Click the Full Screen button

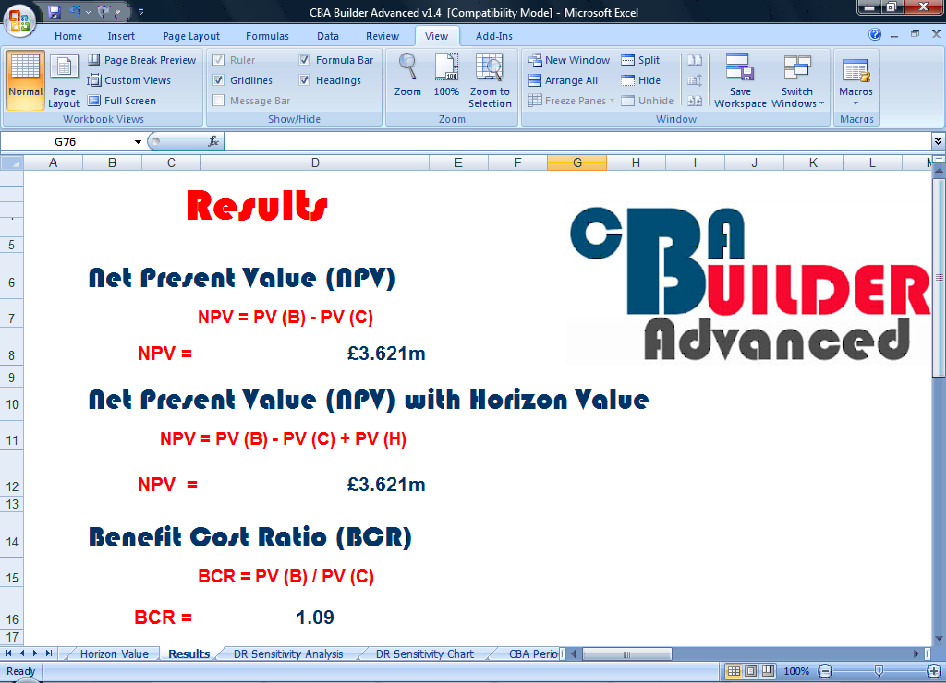click(122, 100)
